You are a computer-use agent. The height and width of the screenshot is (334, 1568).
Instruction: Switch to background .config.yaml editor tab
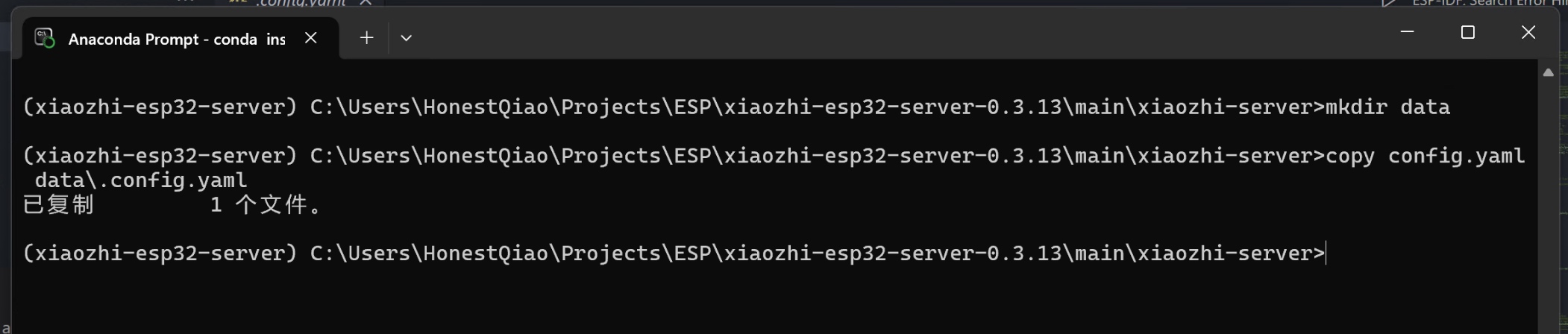[x=298, y=3]
